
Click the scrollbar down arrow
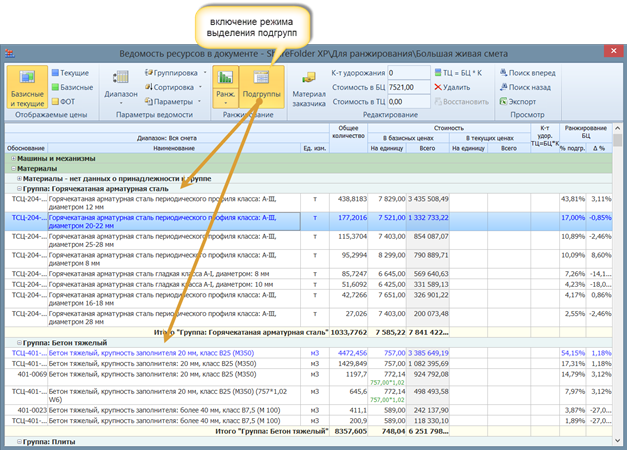(x=617, y=440)
